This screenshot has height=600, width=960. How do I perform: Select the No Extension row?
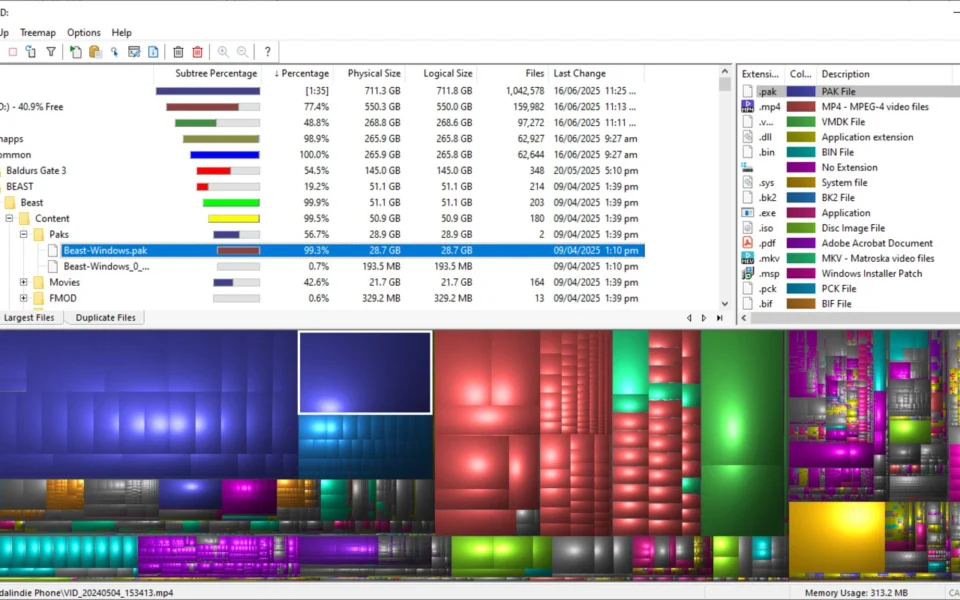[849, 167]
